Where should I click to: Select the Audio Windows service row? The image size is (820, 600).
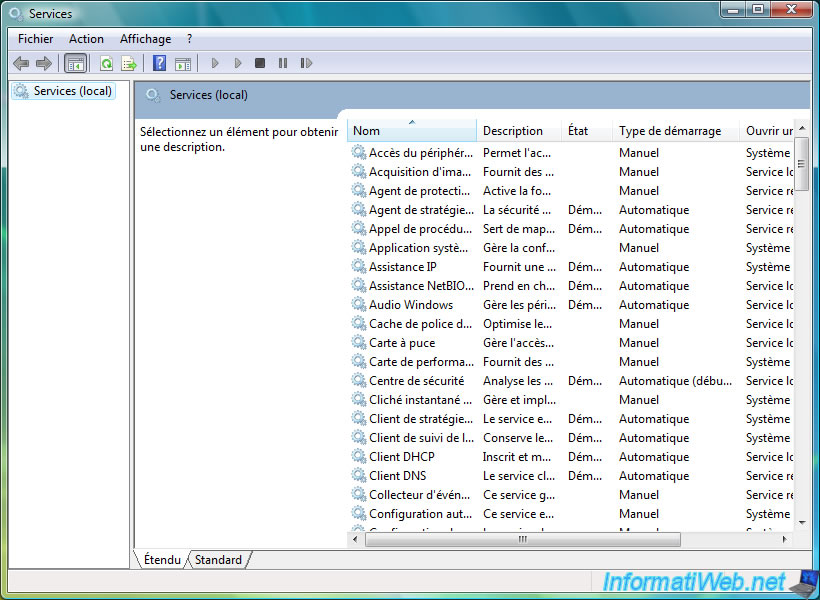click(410, 305)
